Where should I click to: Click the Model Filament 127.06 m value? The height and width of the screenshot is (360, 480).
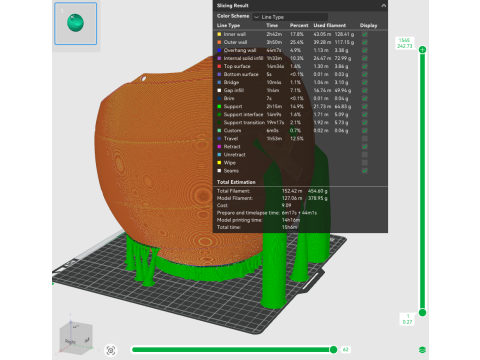coord(292,198)
